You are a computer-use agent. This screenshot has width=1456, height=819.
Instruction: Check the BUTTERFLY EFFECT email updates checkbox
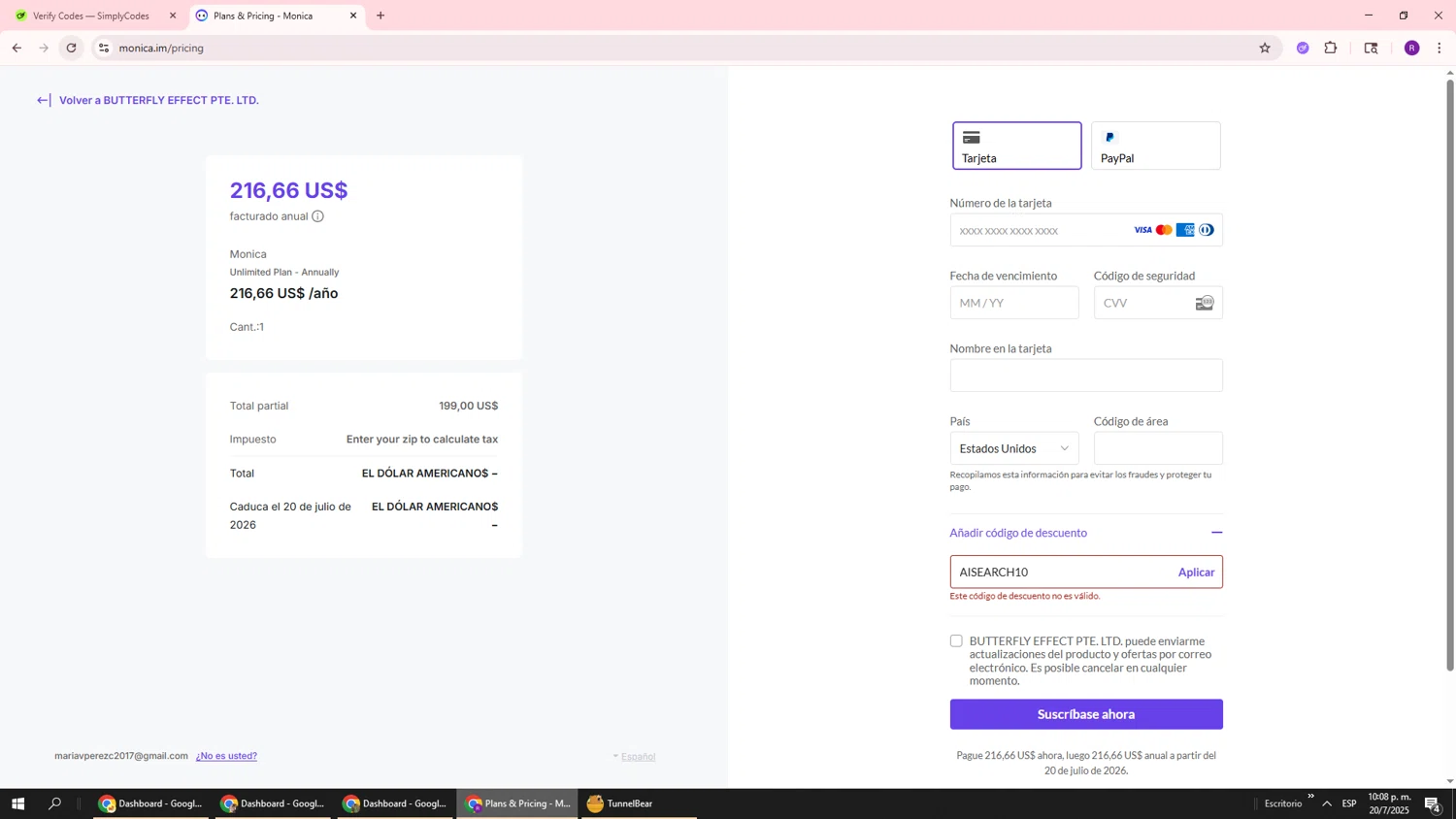(x=956, y=640)
